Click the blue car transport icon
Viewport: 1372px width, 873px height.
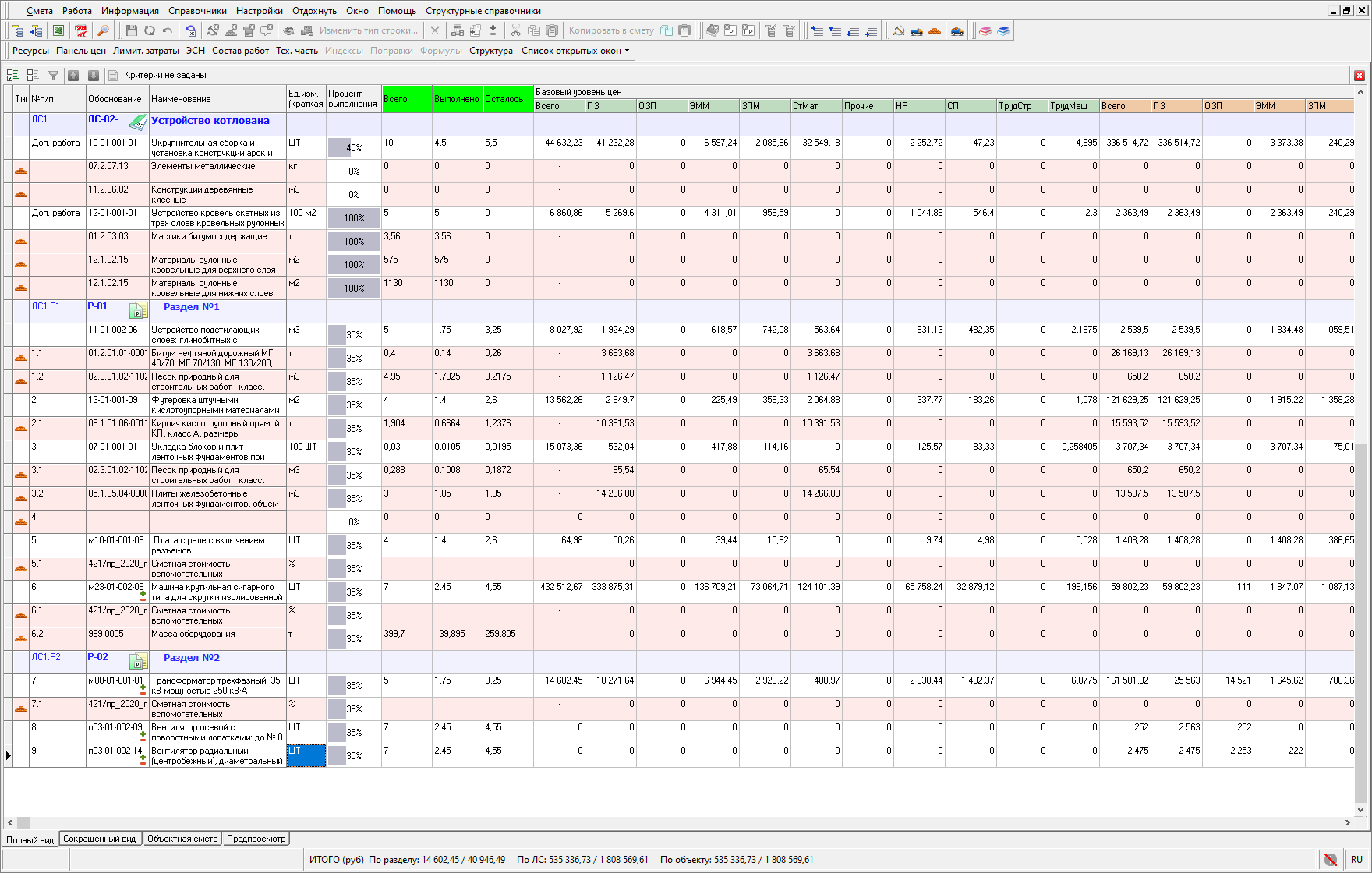tap(957, 30)
